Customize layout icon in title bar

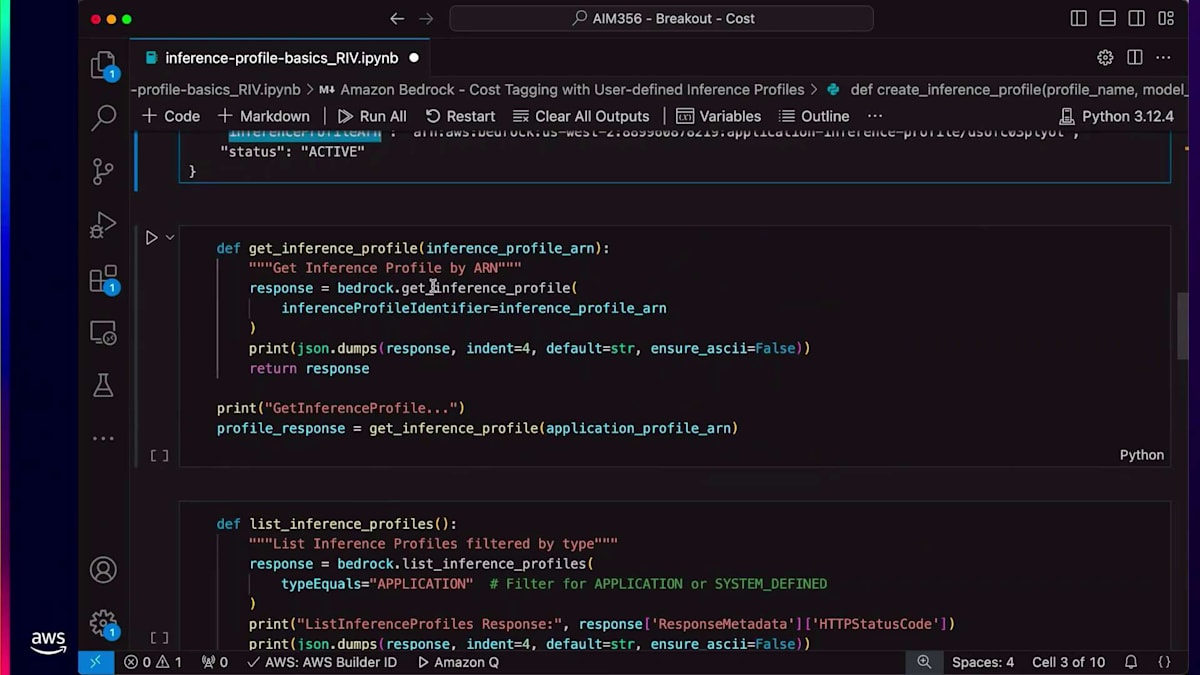(x=1166, y=18)
